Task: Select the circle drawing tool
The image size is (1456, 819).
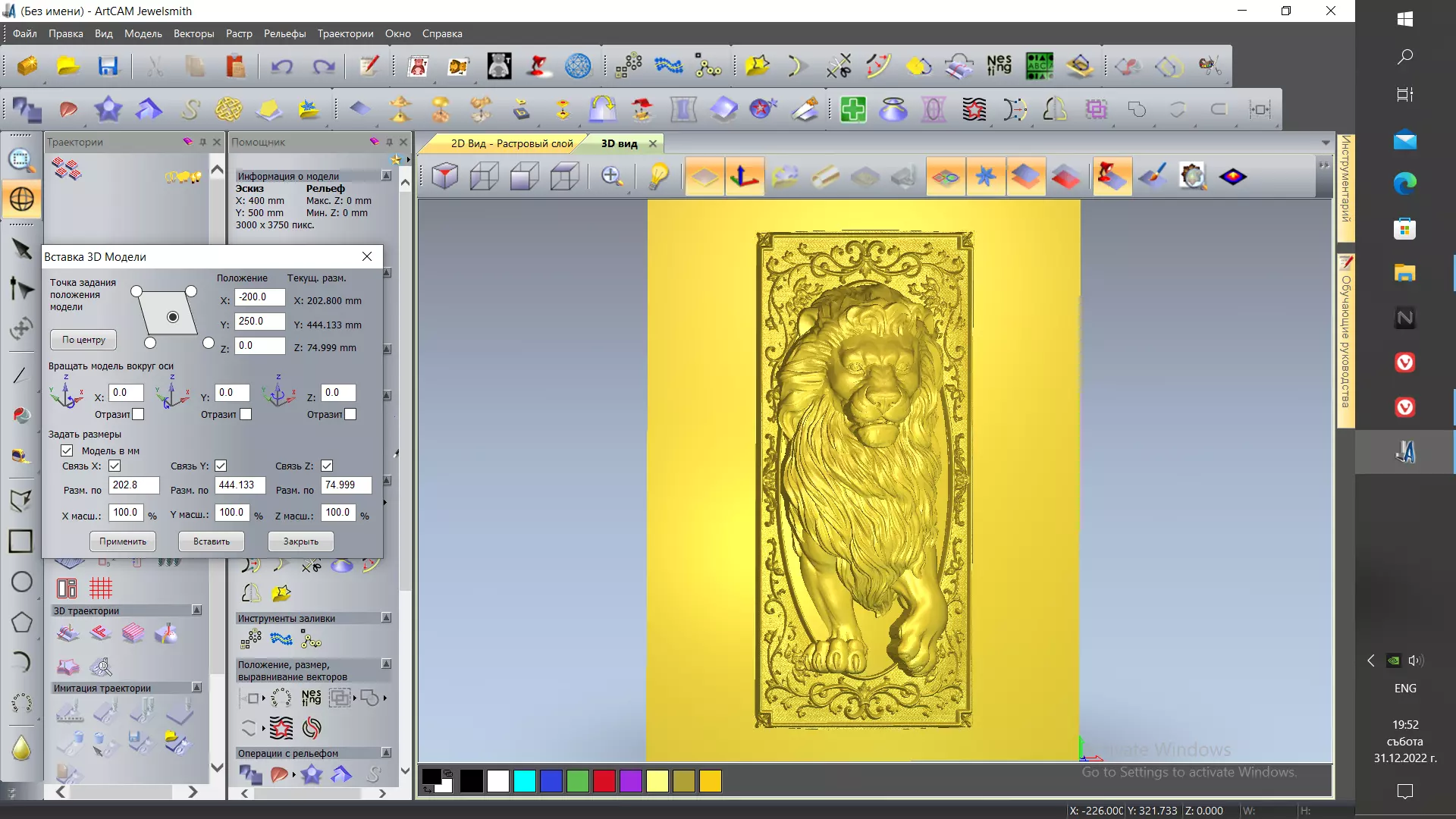Action: coord(21,582)
